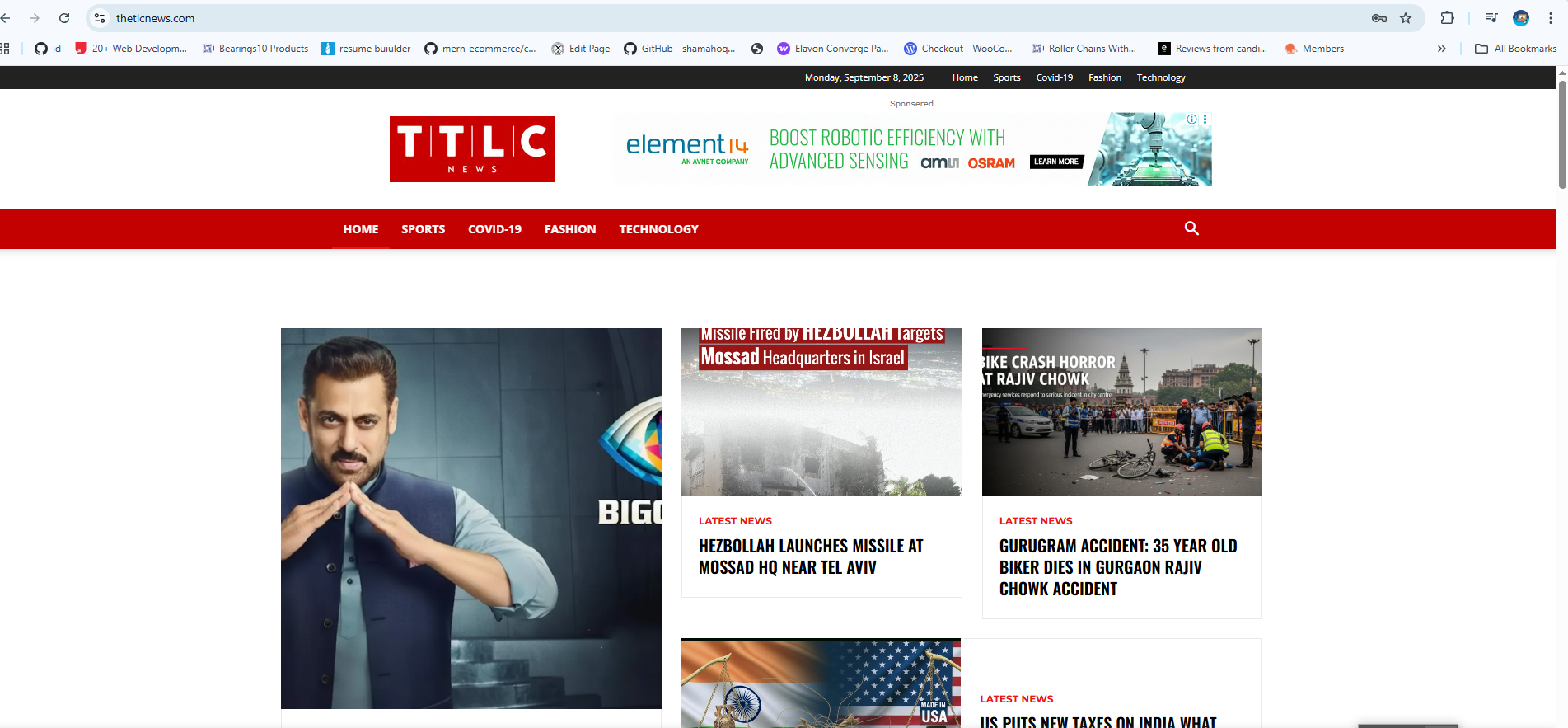
Task: Open the India–USA flags article image
Action: point(821,683)
